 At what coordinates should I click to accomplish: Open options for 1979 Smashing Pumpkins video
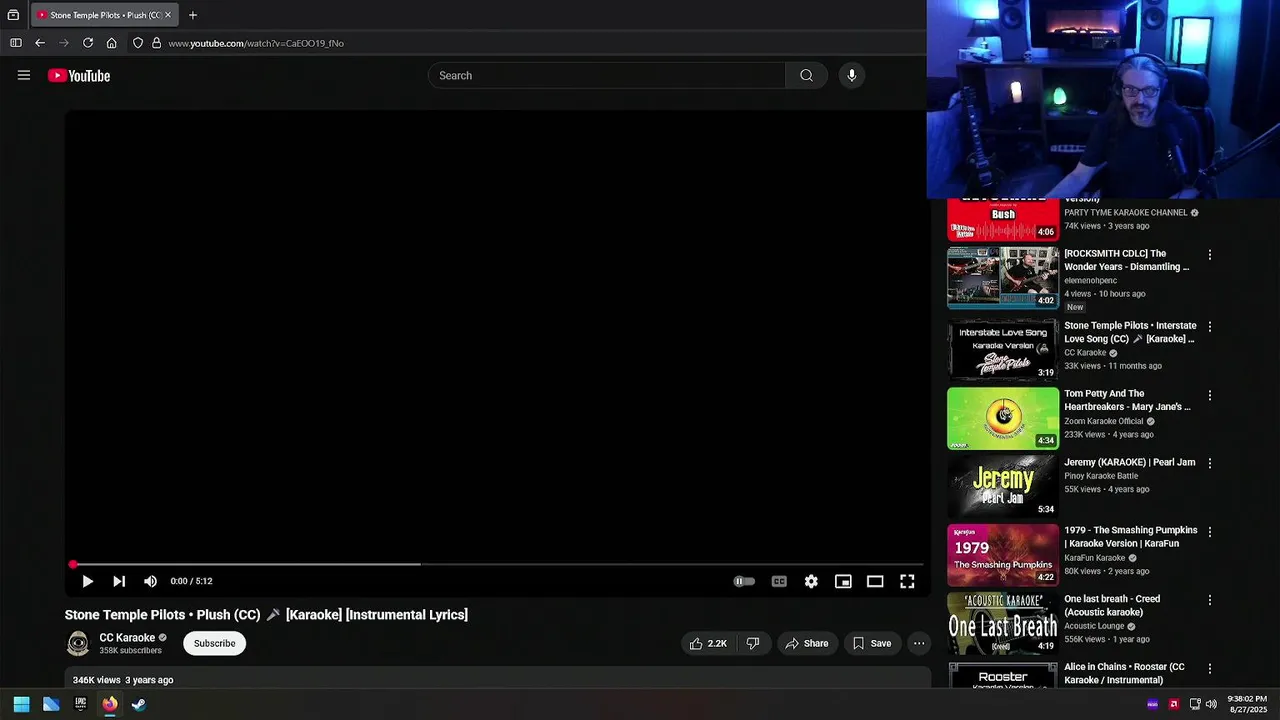(1210, 532)
